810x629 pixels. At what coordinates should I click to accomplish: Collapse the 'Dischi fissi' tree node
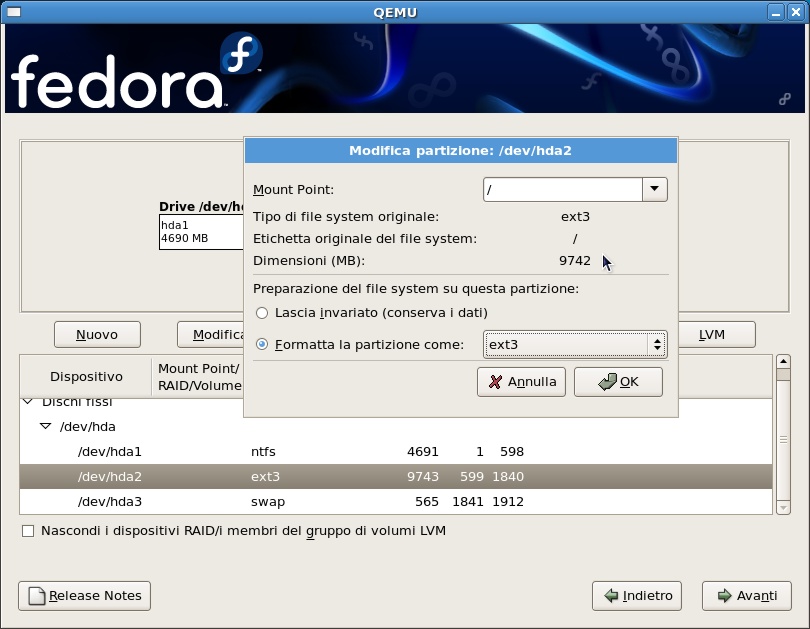pos(28,401)
